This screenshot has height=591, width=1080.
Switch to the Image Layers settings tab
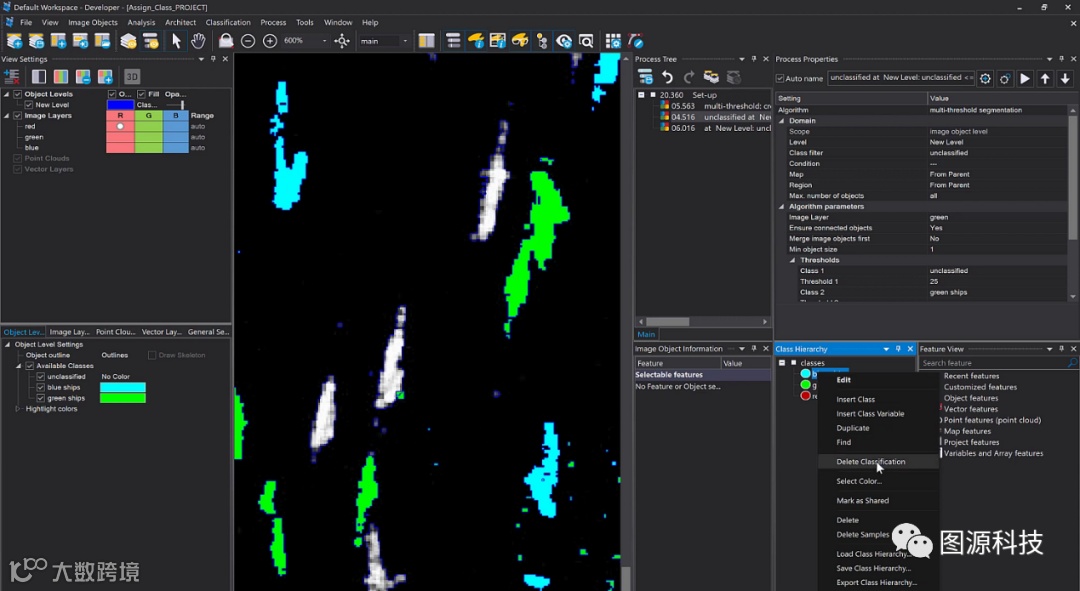coord(69,332)
